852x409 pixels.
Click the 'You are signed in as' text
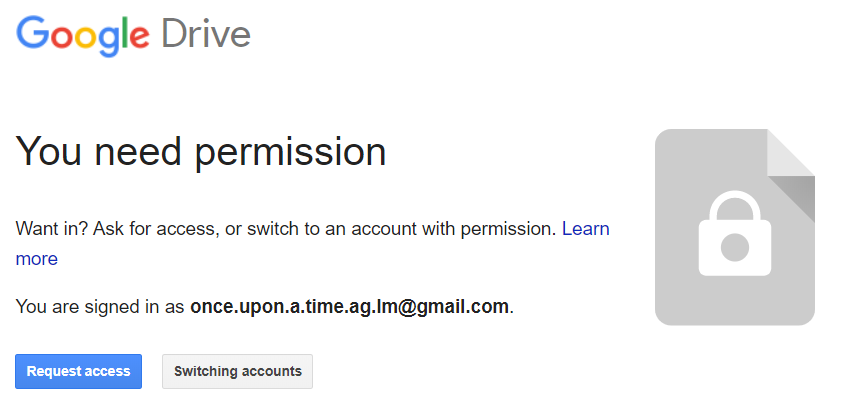click(101, 307)
